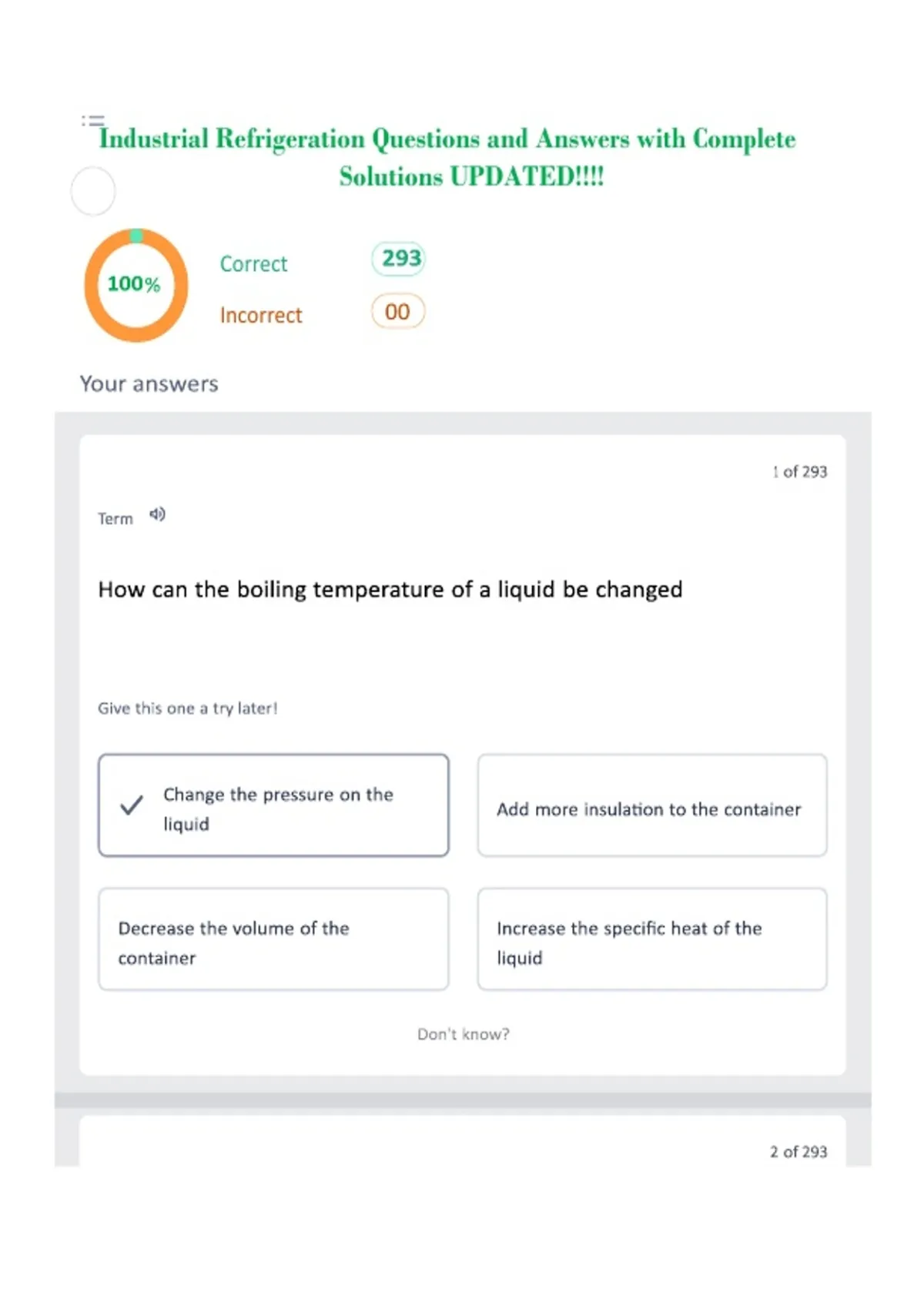Image resolution: width=924 pixels, height=1309 pixels.
Task: Click the 'Incorrect' label
Action: (261, 316)
